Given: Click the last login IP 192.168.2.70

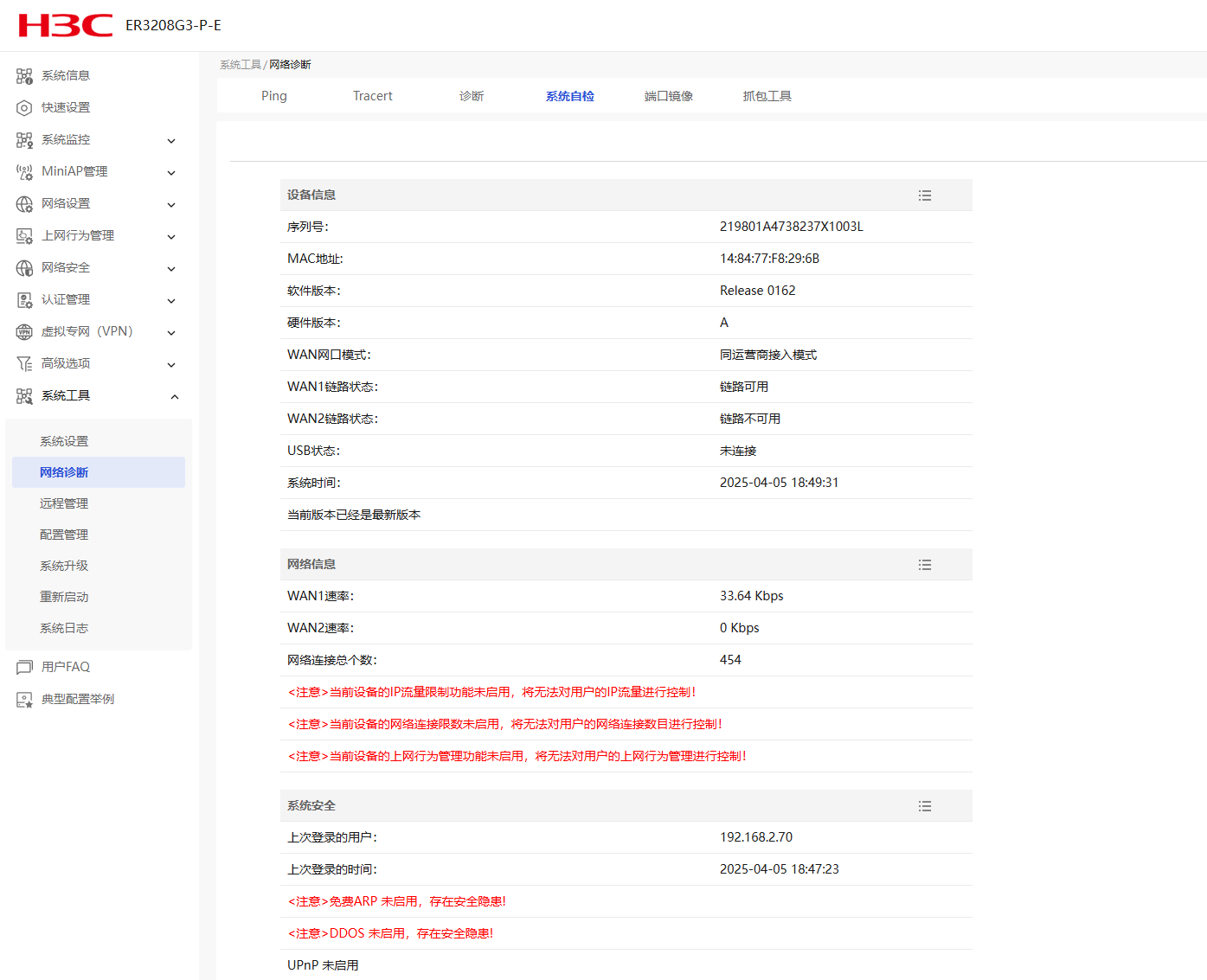Looking at the screenshot, I should click(x=756, y=837).
